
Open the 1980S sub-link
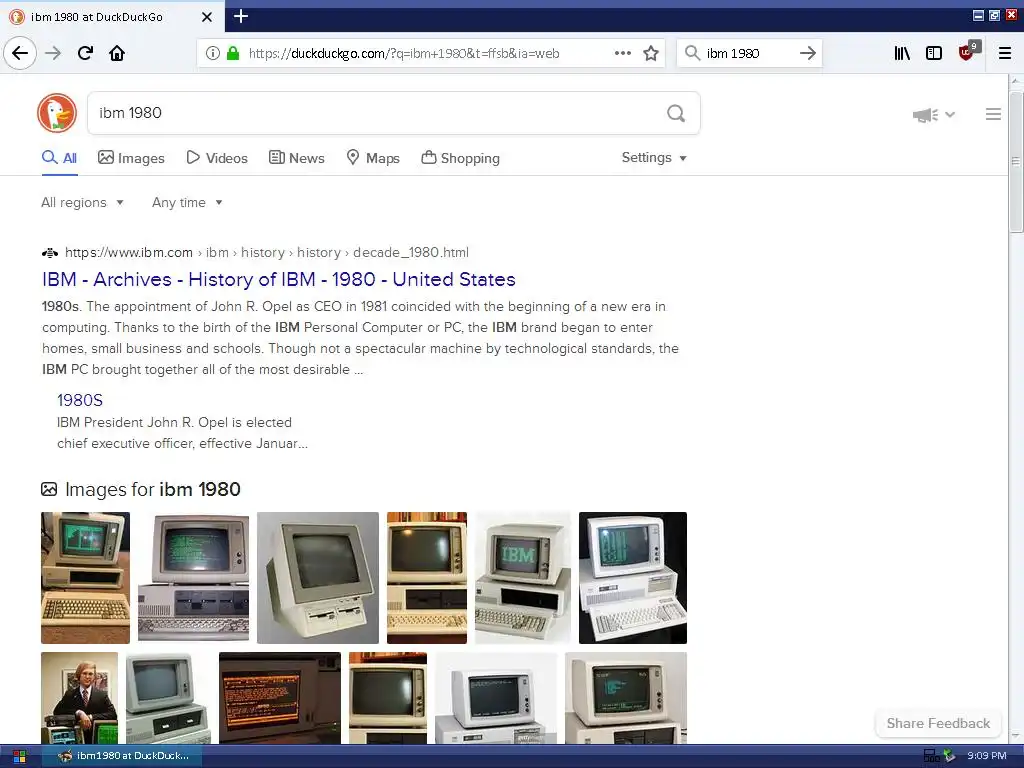click(80, 400)
